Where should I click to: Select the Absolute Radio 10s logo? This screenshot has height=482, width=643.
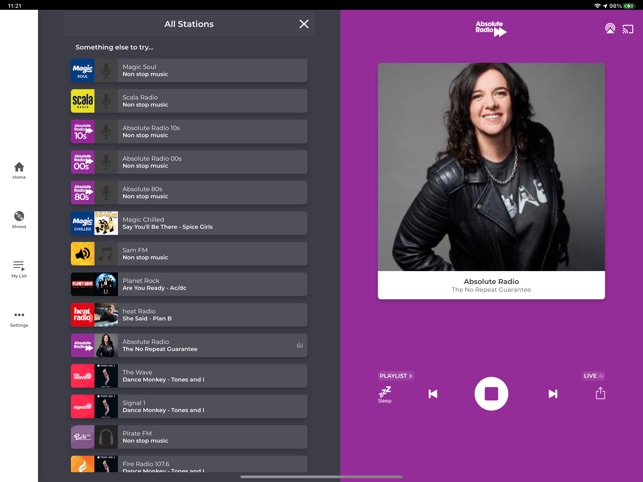[x=82, y=132]
